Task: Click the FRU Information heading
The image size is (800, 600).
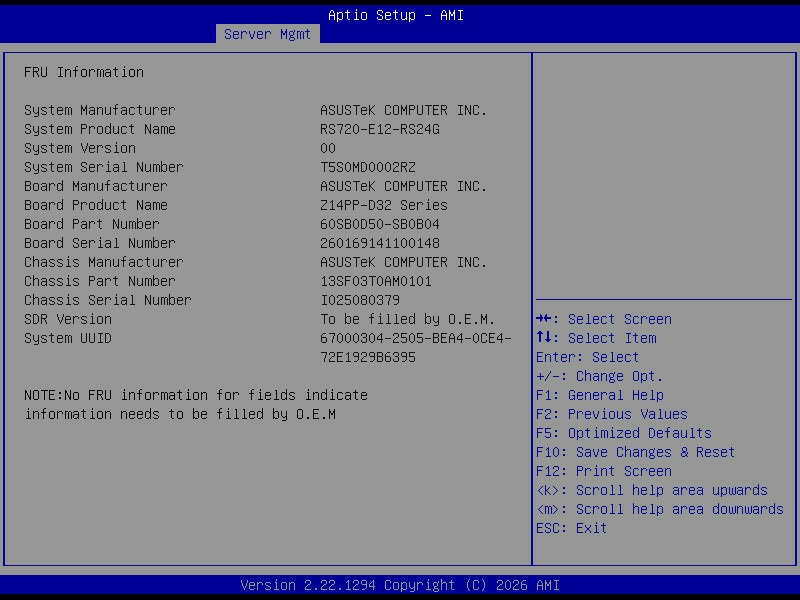Action: pyautogui.click(x=84, y=72)
